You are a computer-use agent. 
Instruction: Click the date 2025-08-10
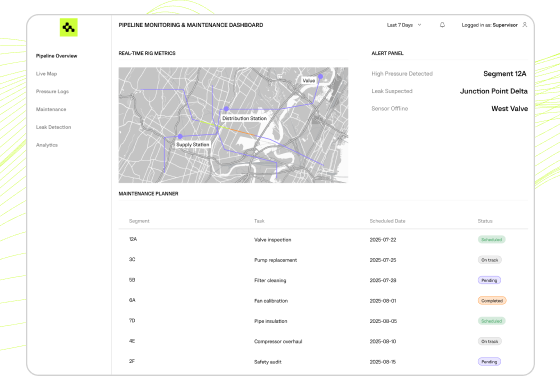[x=383, y=342]
